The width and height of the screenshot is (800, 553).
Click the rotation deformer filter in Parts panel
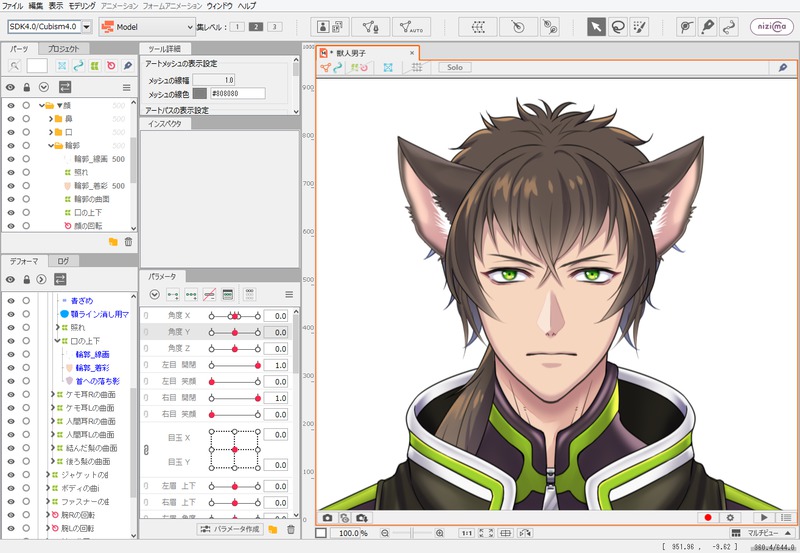111,65
